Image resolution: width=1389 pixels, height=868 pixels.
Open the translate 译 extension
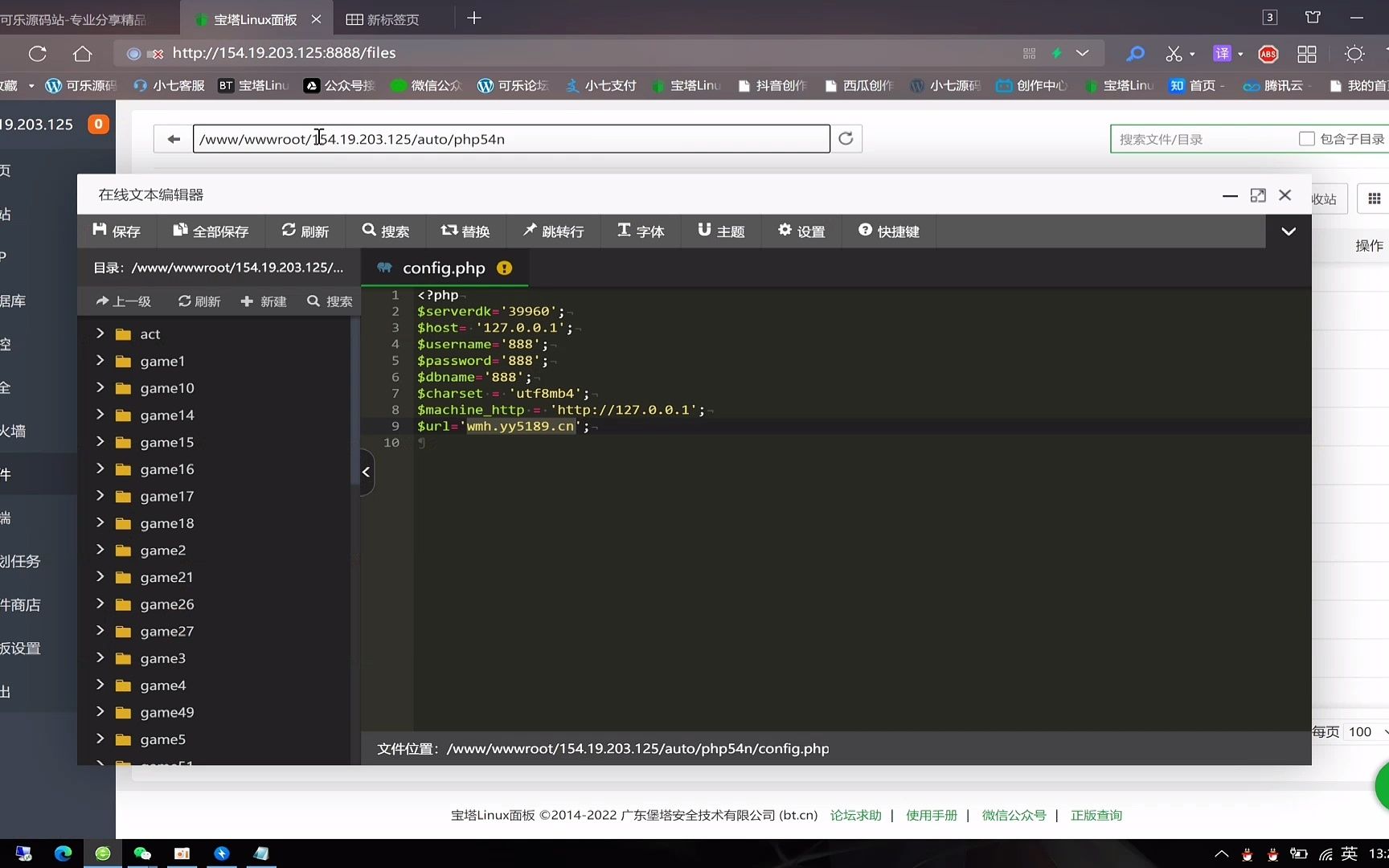click(1222, 54)
